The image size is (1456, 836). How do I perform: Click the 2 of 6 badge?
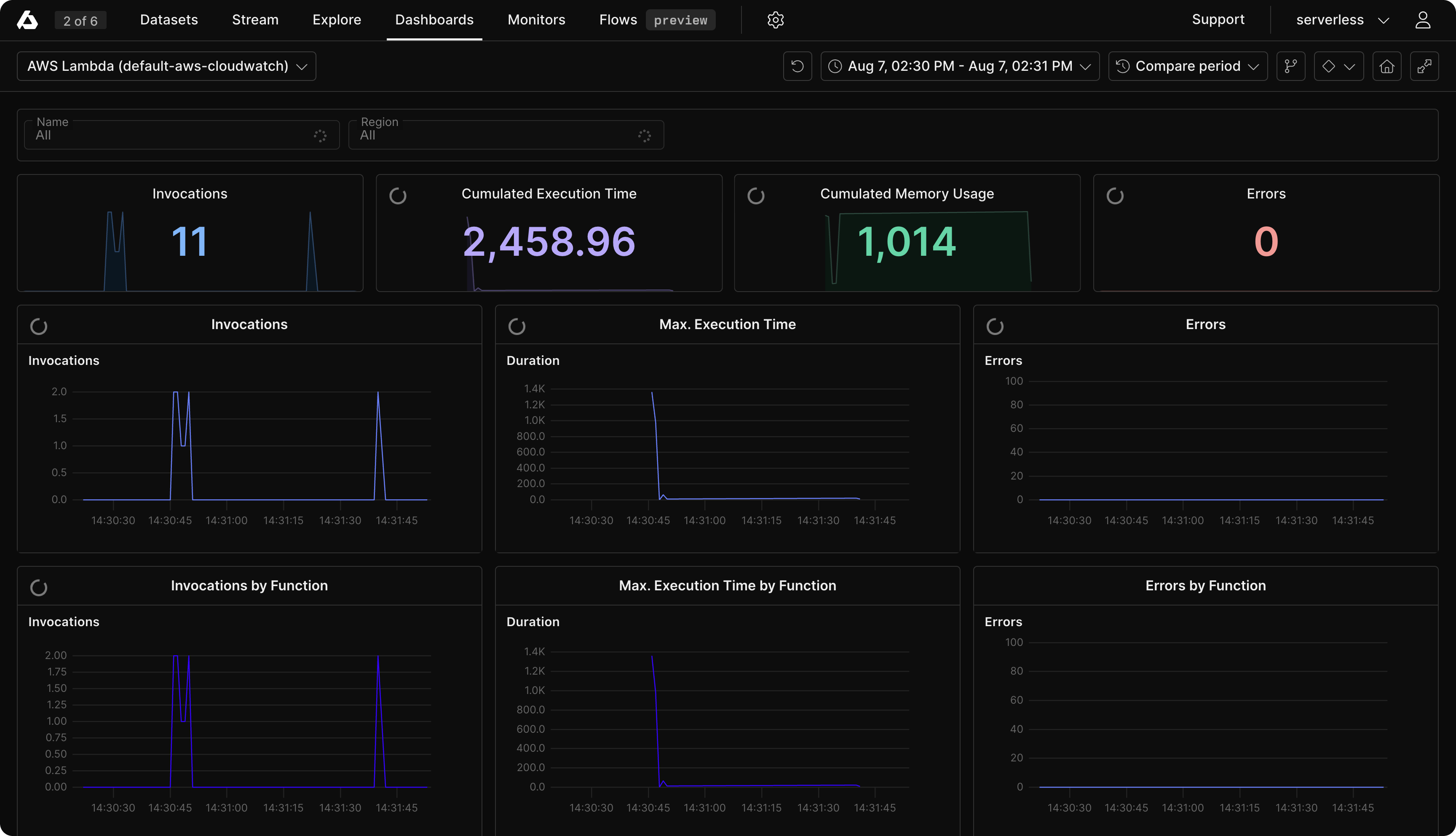80,21
